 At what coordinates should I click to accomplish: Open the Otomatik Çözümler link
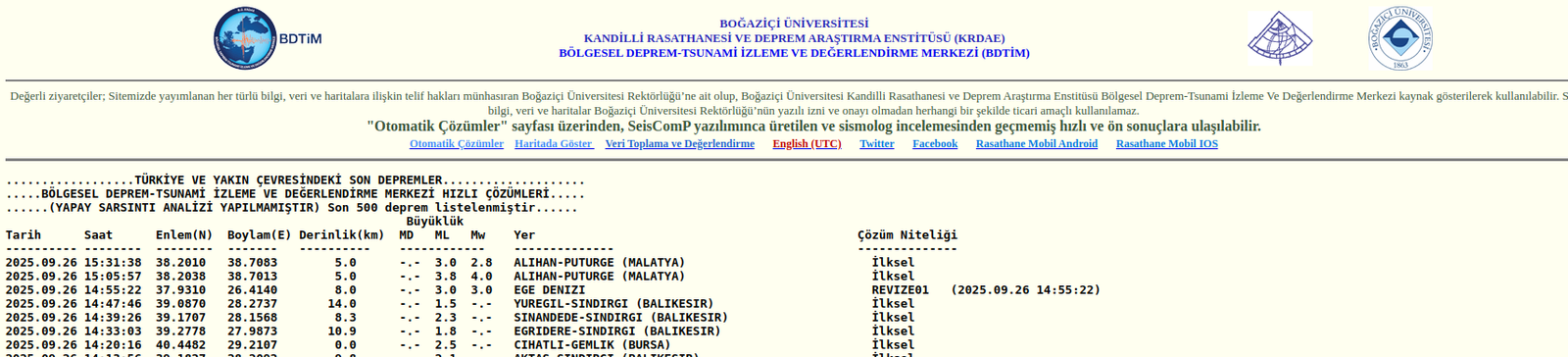click(x=457, y=143)
